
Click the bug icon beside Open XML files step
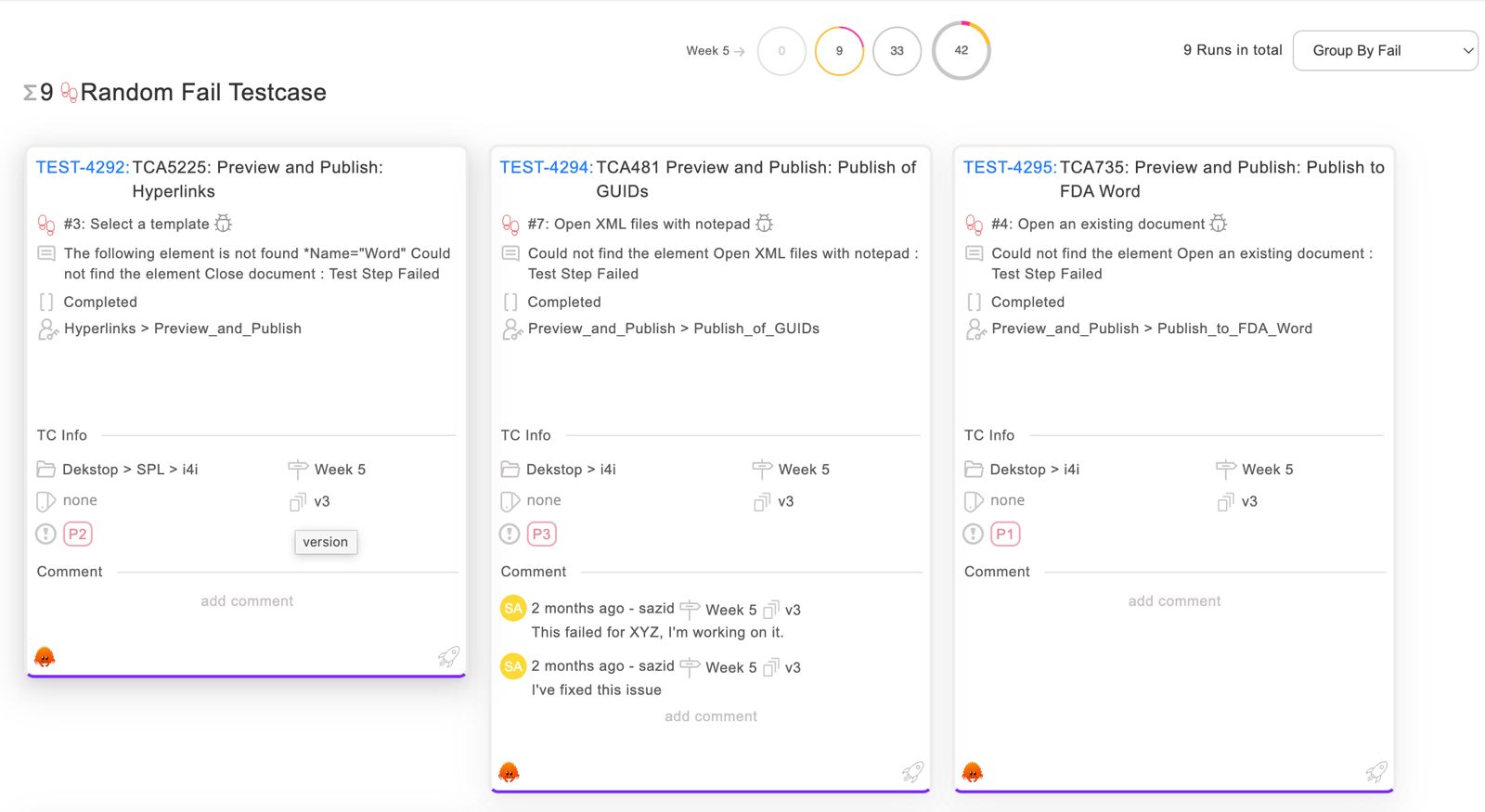tap(764, 224)
